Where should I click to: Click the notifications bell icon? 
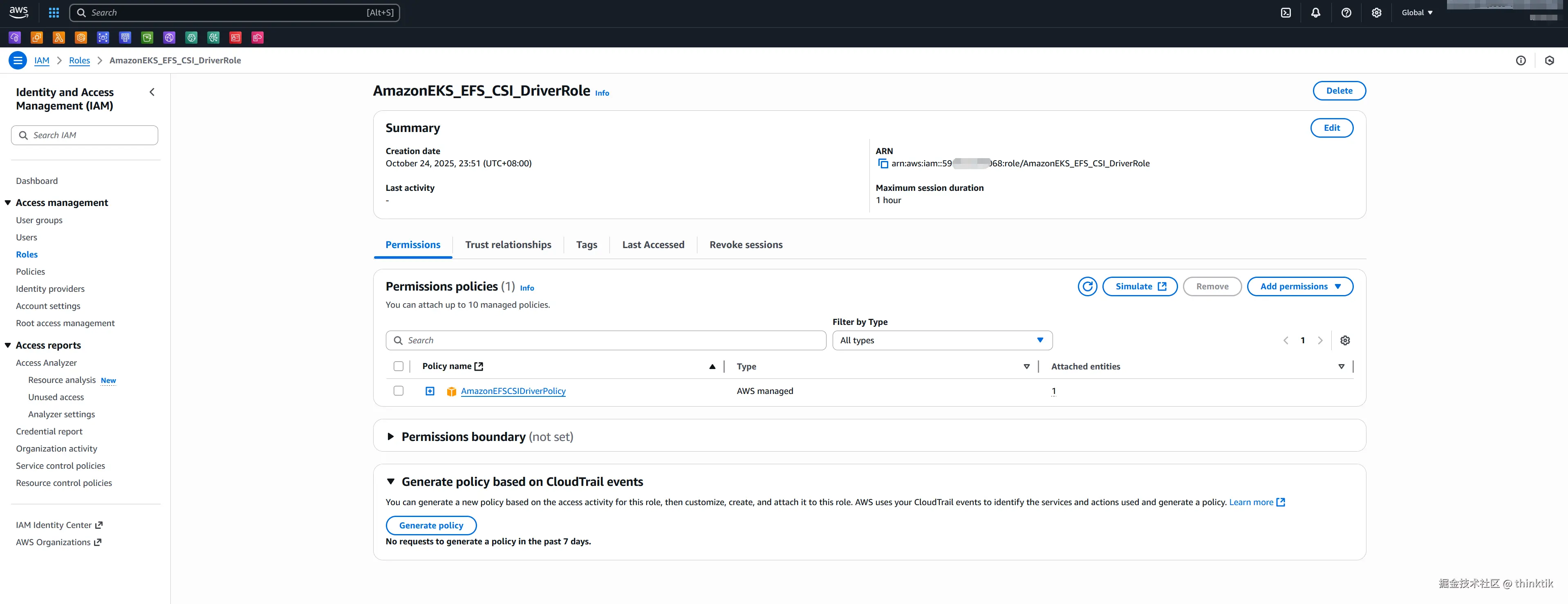[x=1315, y=13]
